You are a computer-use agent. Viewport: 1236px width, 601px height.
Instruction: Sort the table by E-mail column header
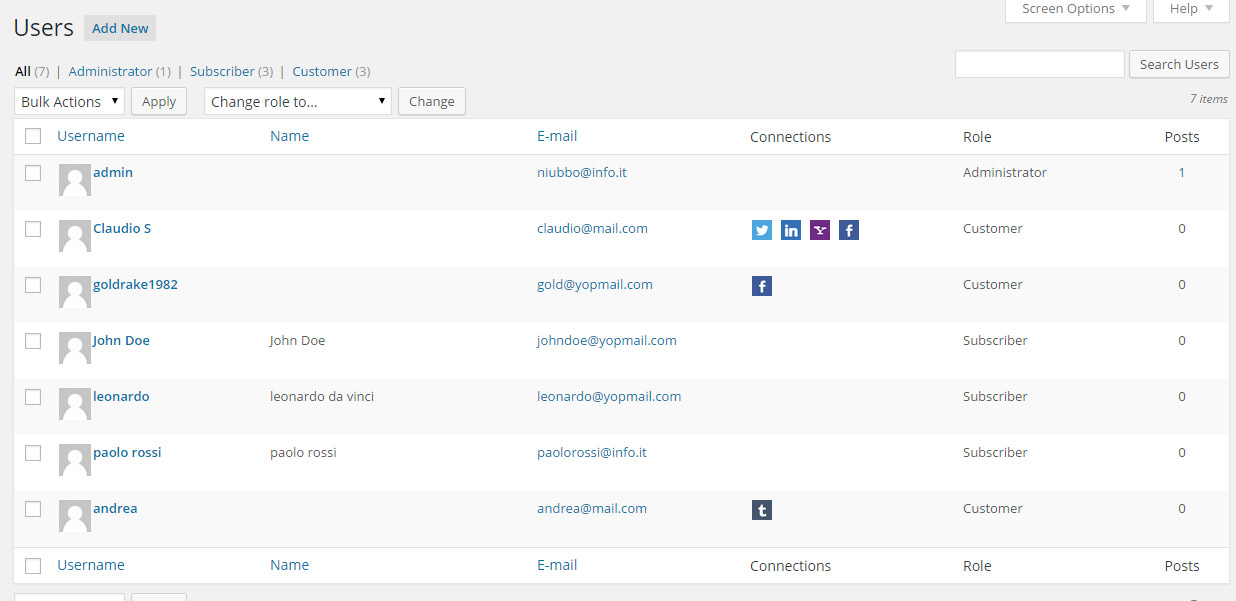point(557,136)
